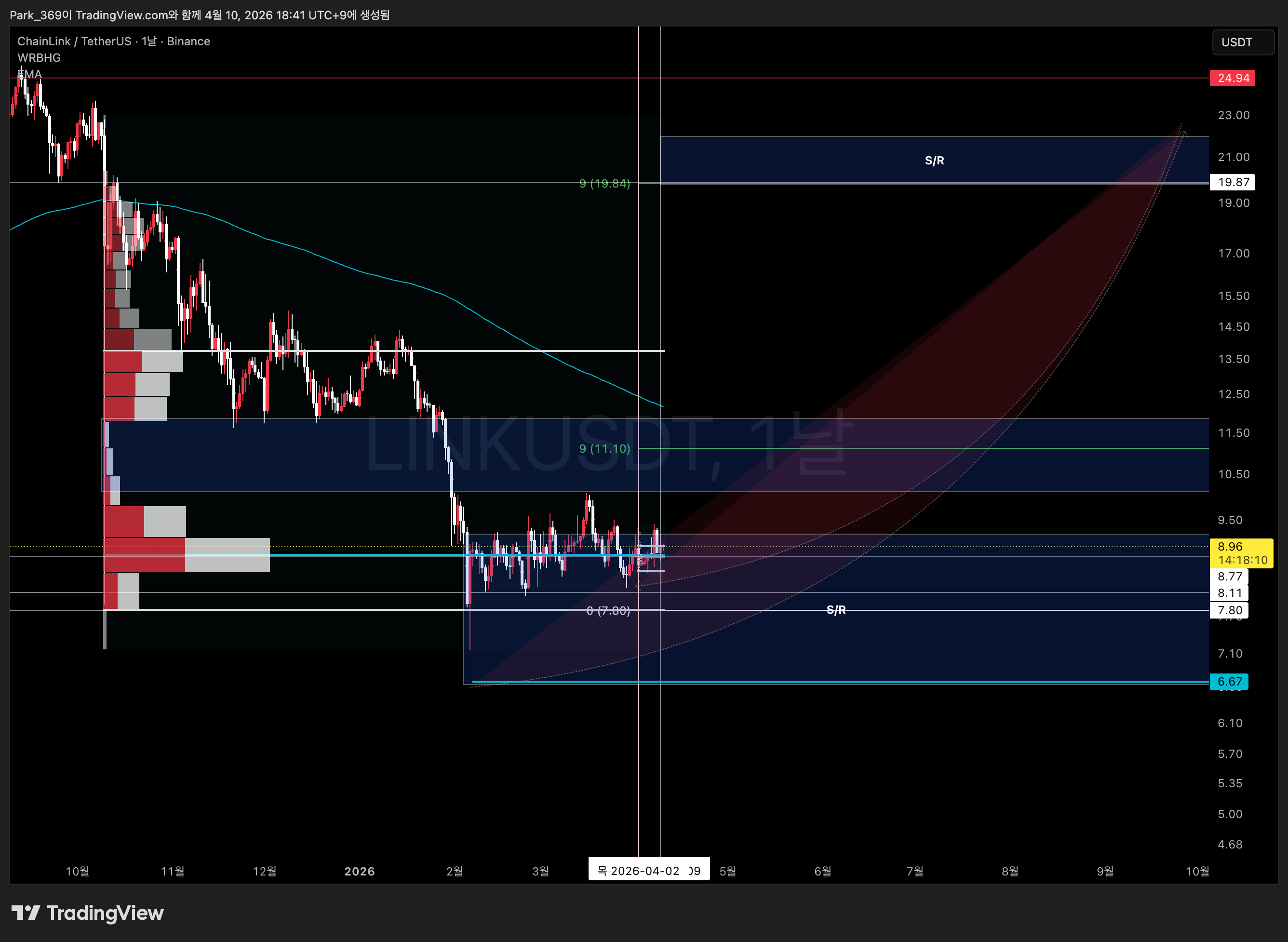The height and width of the screenshot is (942, 1288).
Task: Click 2026 on the time axis
Action: coord(359,871)
